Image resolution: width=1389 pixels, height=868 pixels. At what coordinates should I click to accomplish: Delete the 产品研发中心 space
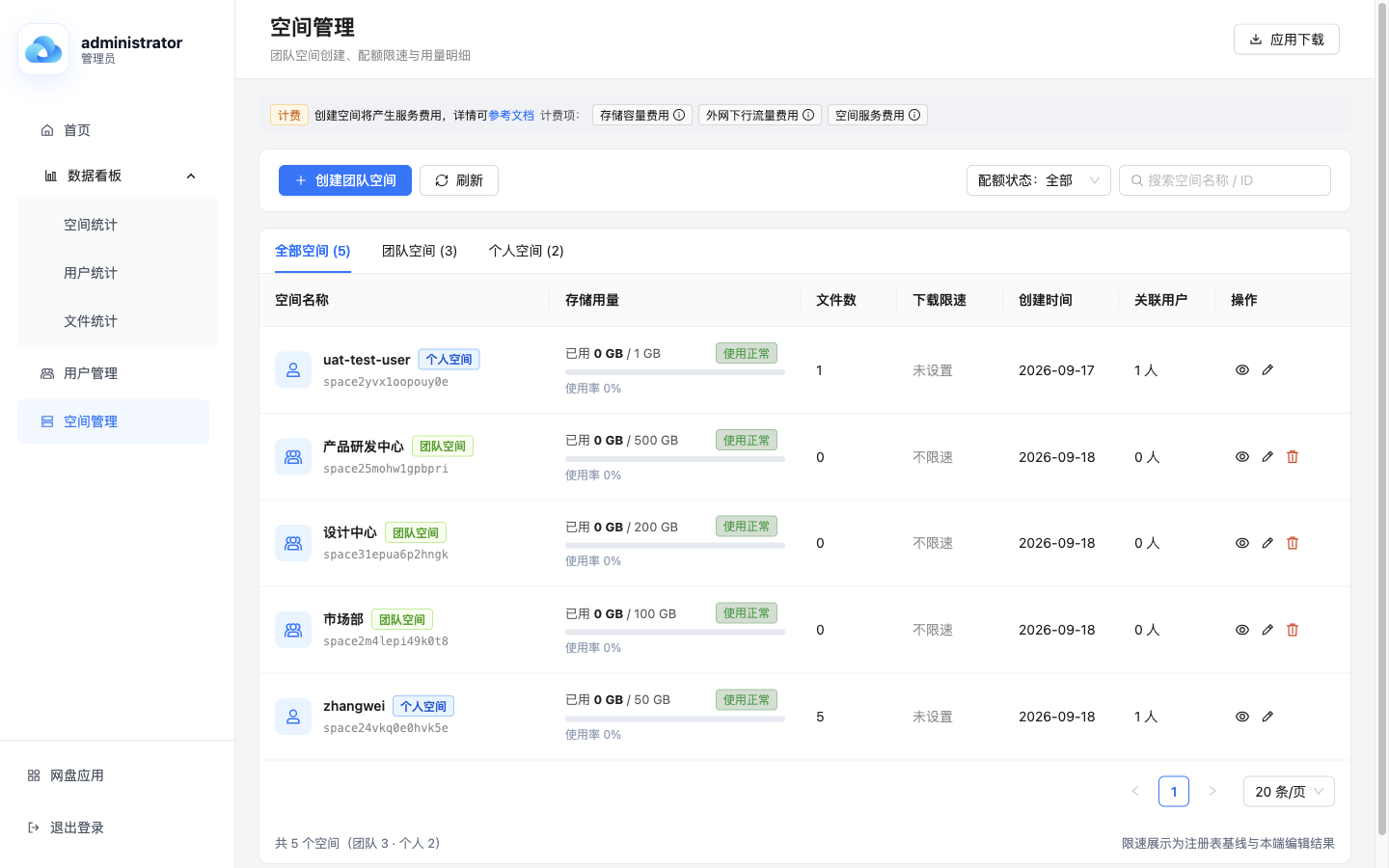point(1293,456)
